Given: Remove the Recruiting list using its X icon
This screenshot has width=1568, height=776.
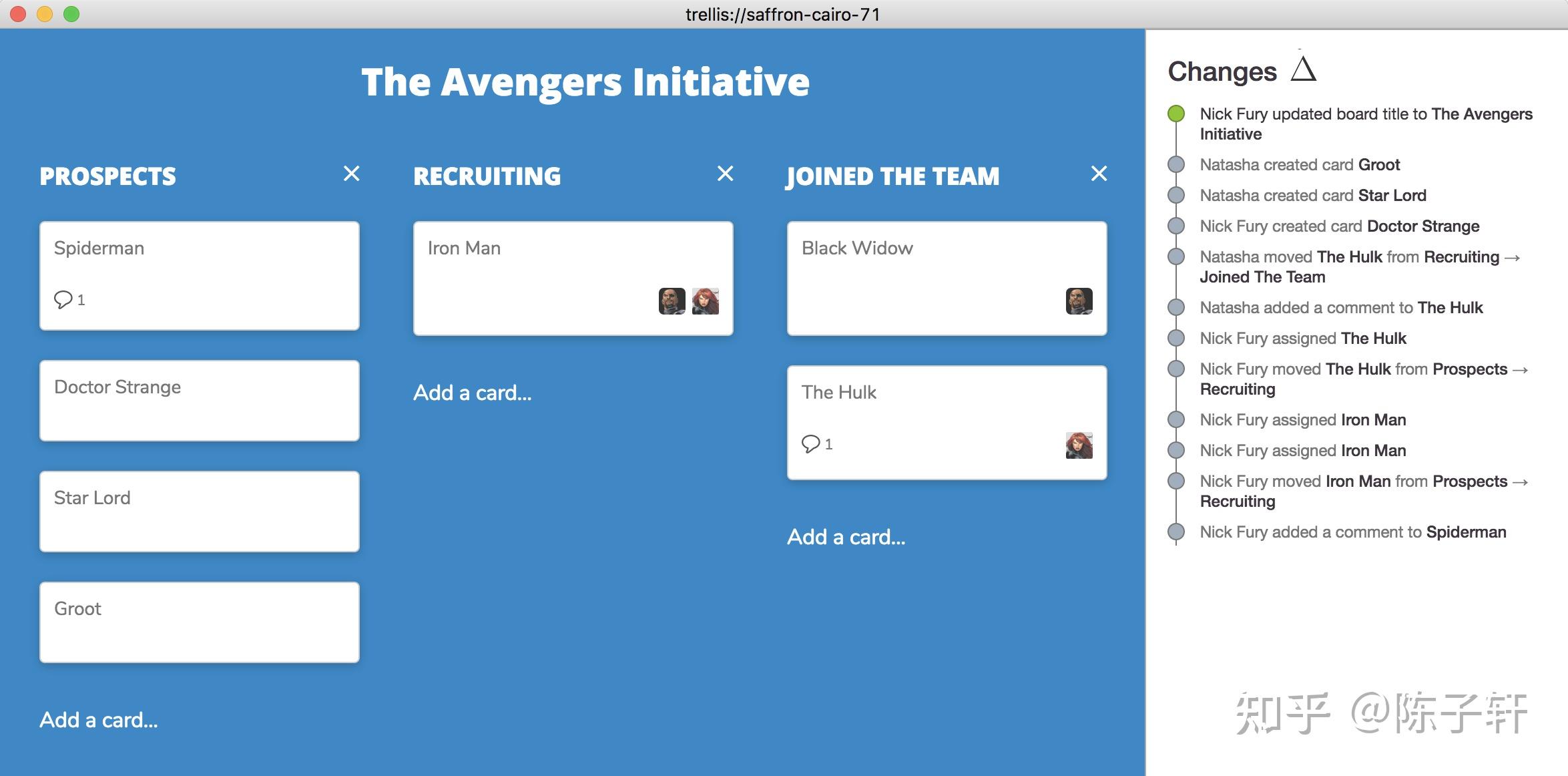Looking at the screenshot, I should (x=726, y=174).
